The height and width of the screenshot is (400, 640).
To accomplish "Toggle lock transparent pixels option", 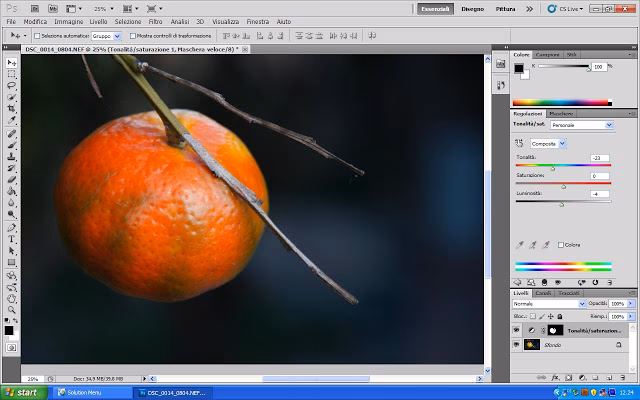I will tap(533, 316).
